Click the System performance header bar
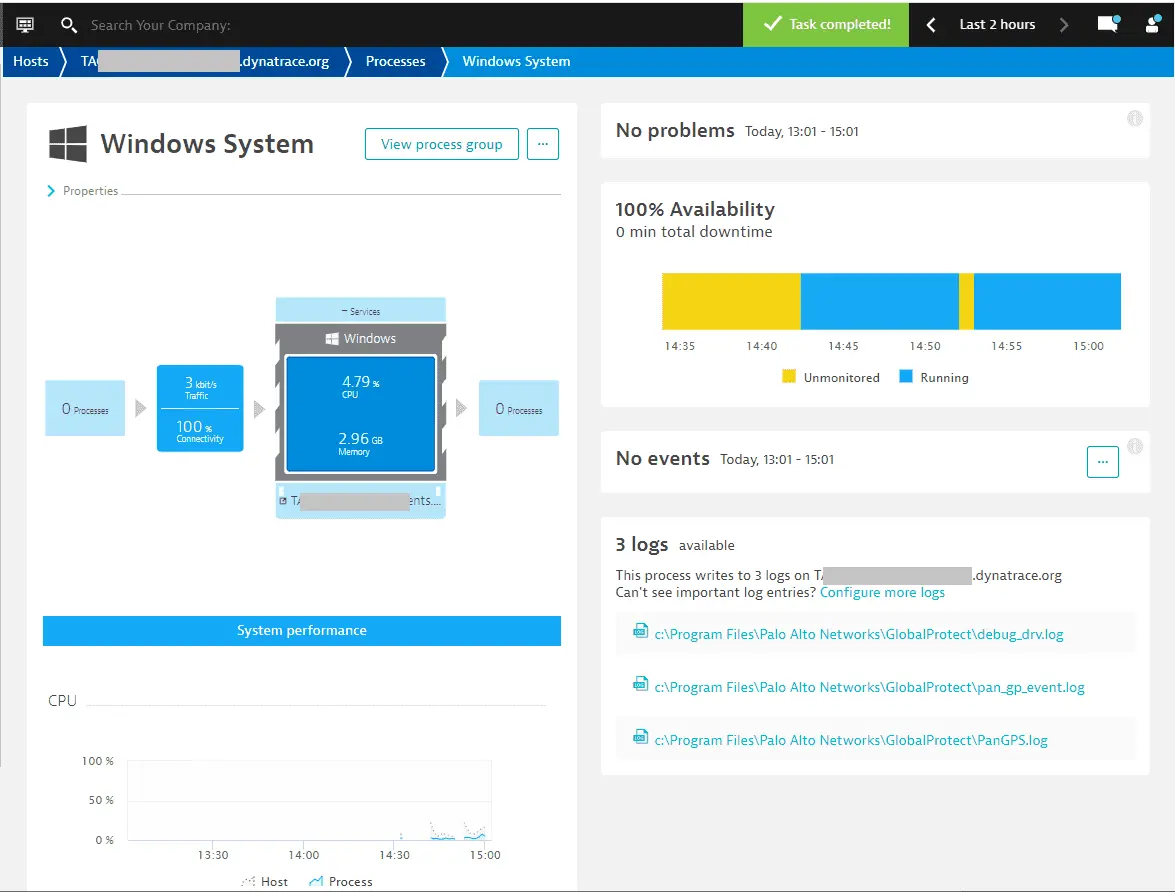Viewport: 1175px width, 892px height. click(x=301, y=630)
